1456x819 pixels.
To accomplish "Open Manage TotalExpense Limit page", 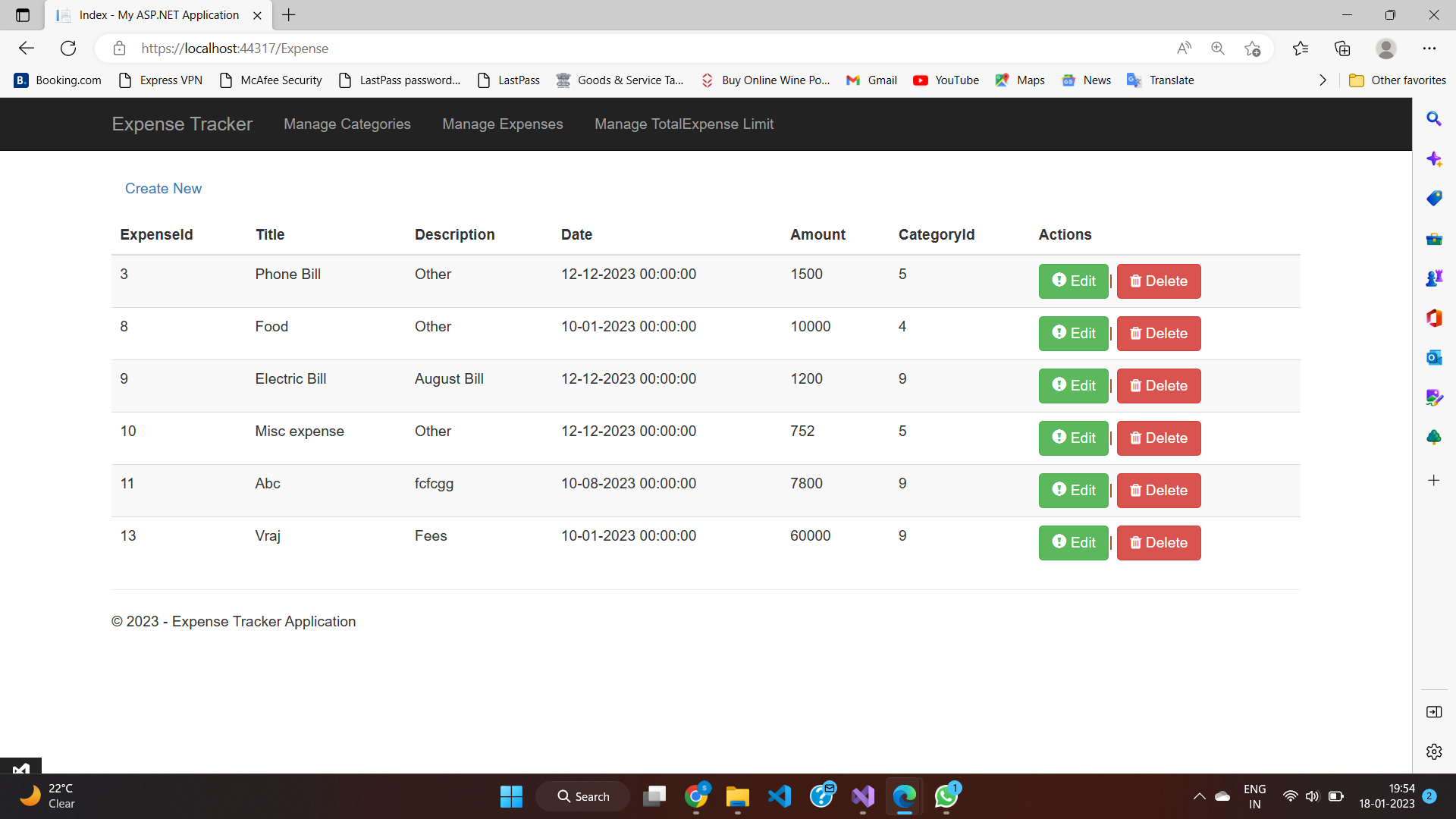I will [684, 124].
